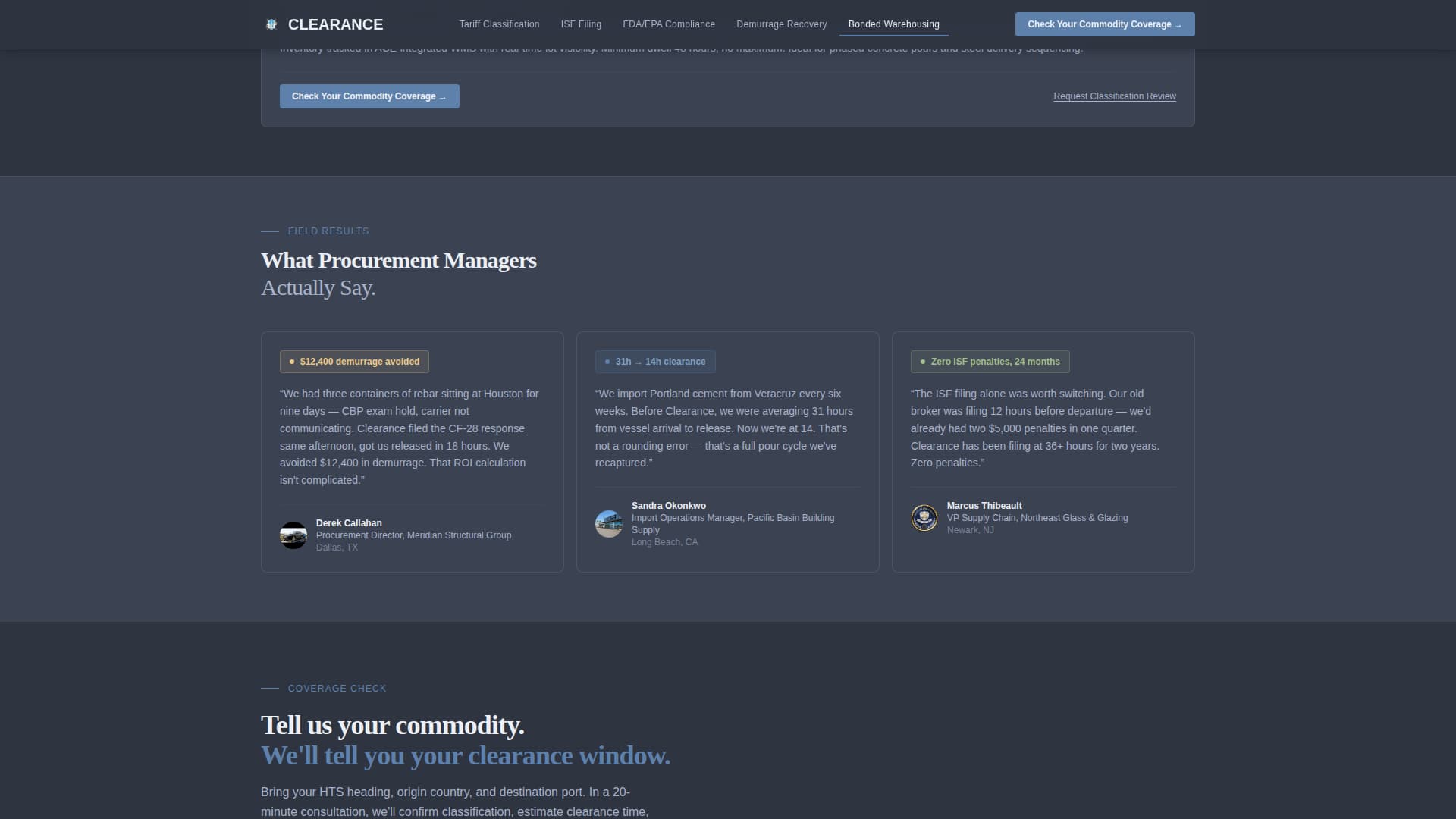The width and height of the screenshot is (1456, 819).
Task: Click the Sandra Okonkwo testimonial quote
Action: click(x=725, y=428)
